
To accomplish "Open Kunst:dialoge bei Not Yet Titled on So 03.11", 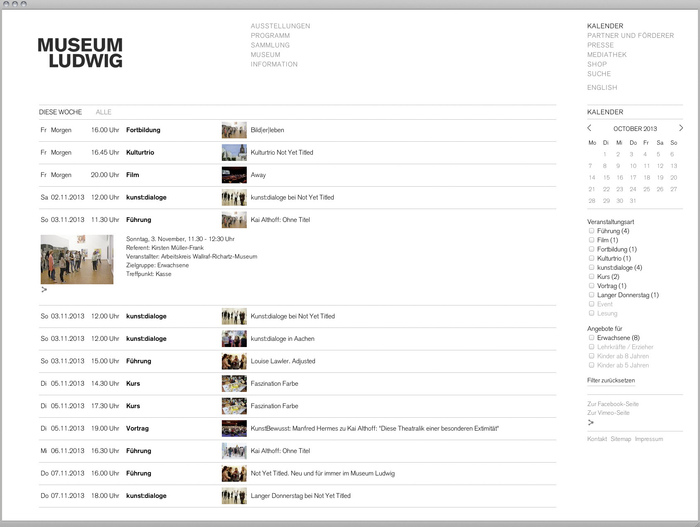I will pos(292,316).
